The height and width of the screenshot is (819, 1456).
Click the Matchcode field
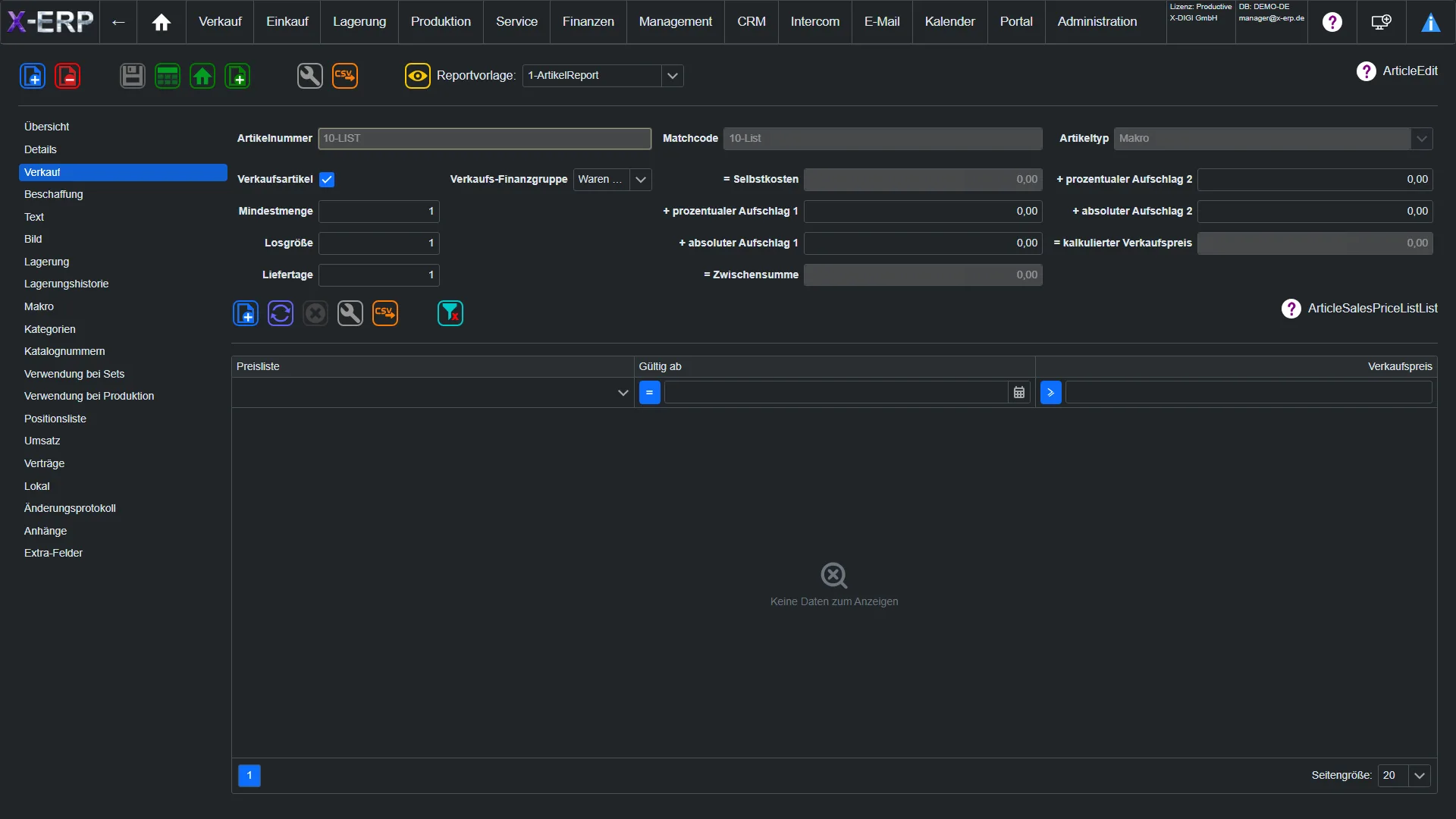883,139
